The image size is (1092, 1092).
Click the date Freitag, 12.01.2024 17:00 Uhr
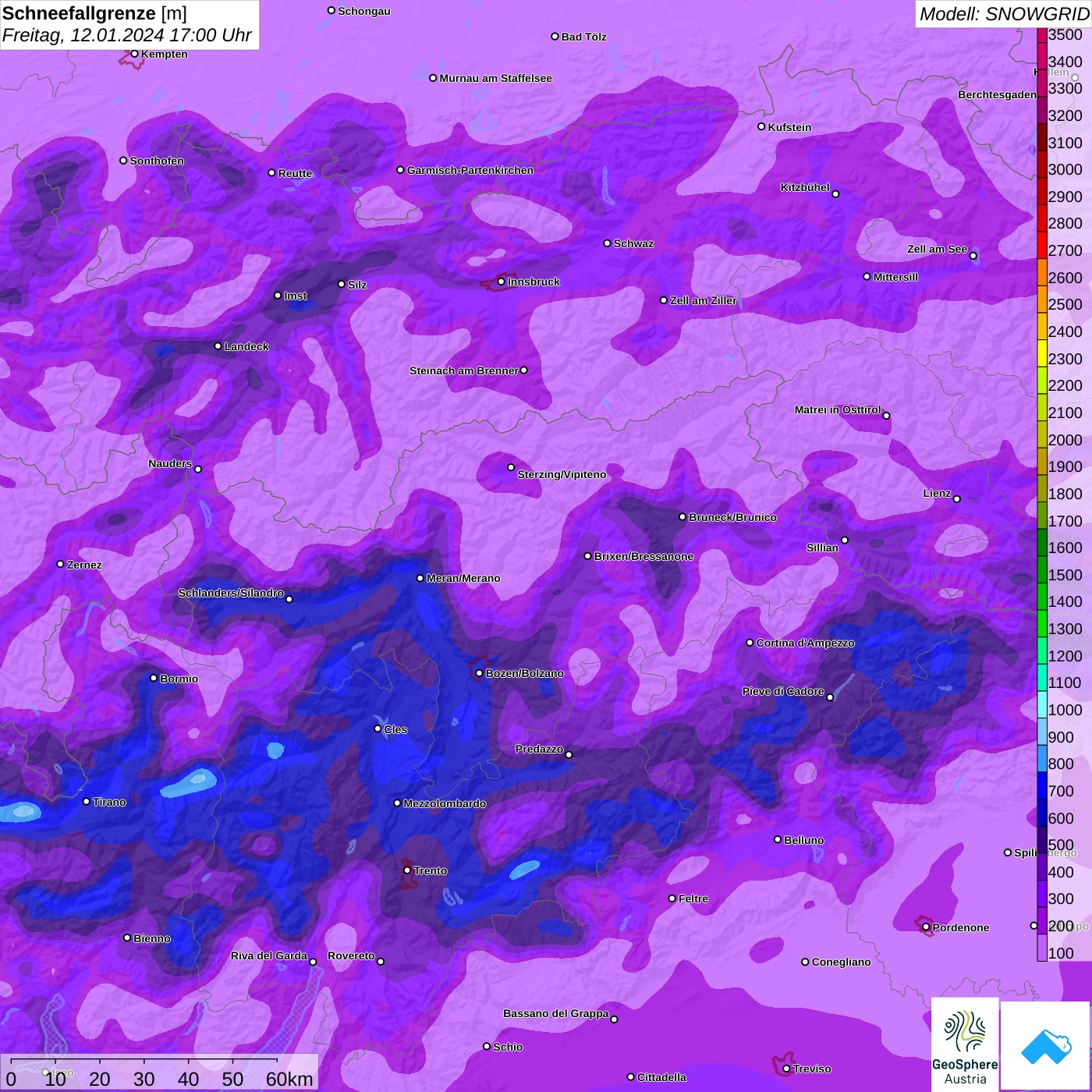tap(127, 35)
